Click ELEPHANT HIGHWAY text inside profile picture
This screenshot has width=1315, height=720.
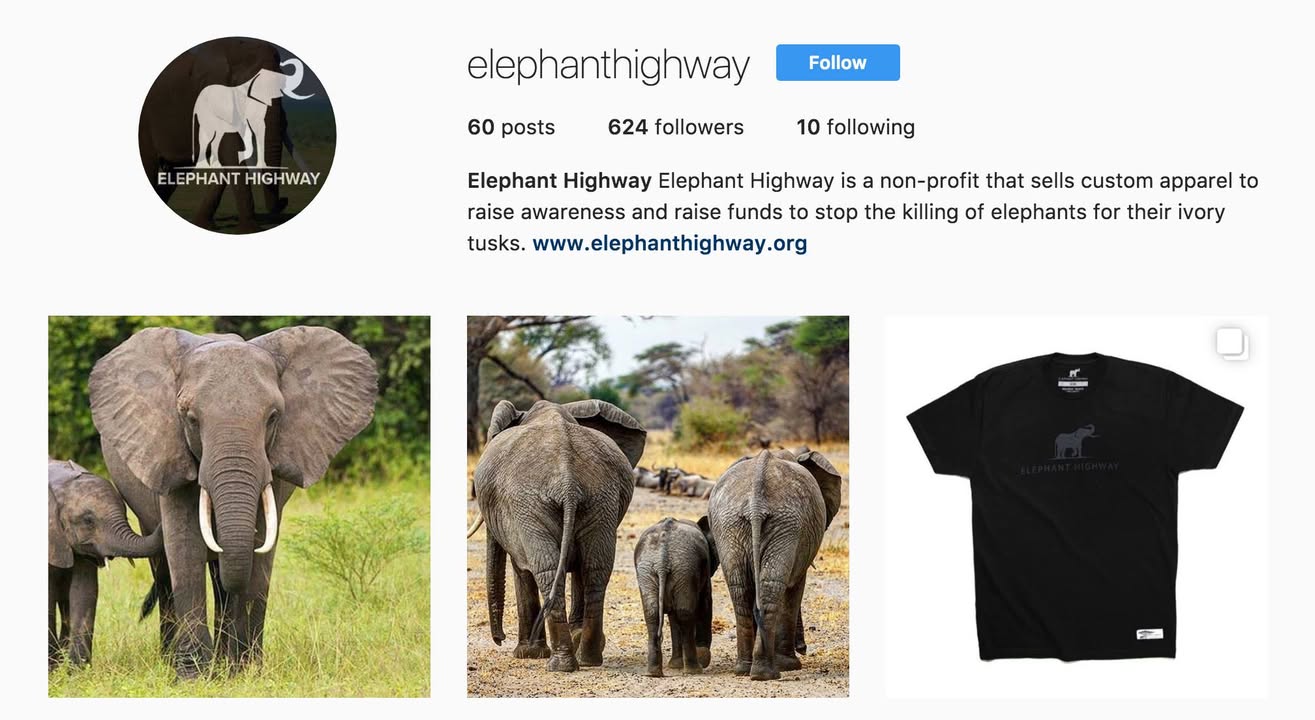coord(238,178)
